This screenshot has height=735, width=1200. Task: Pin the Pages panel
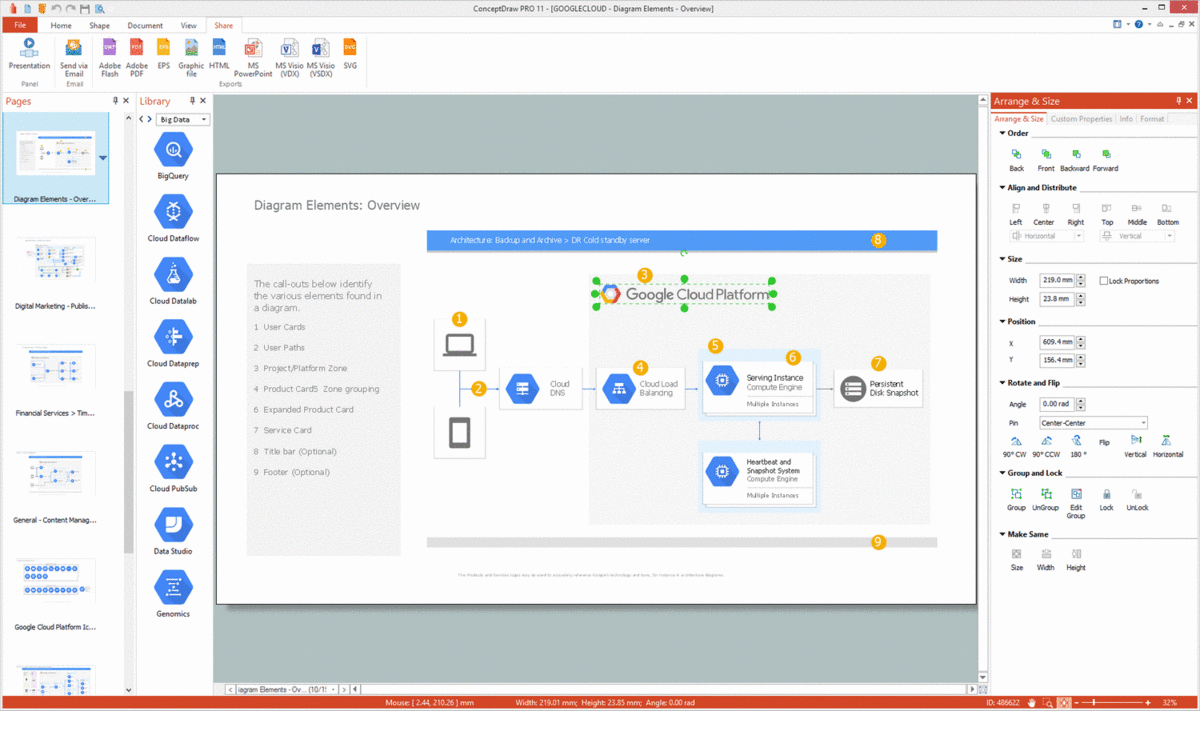click(115, 101)
